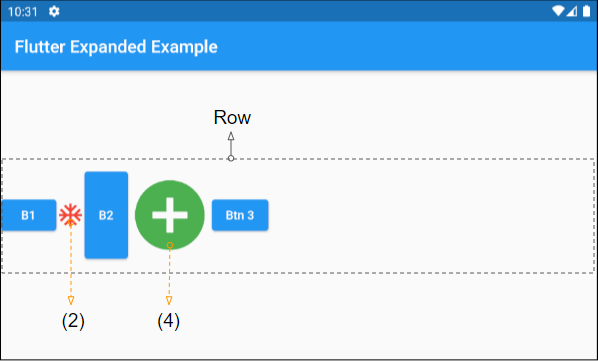This screenshot has height=361, width=598.
Task: Tap the B1 button
Action: coord(29,215)
